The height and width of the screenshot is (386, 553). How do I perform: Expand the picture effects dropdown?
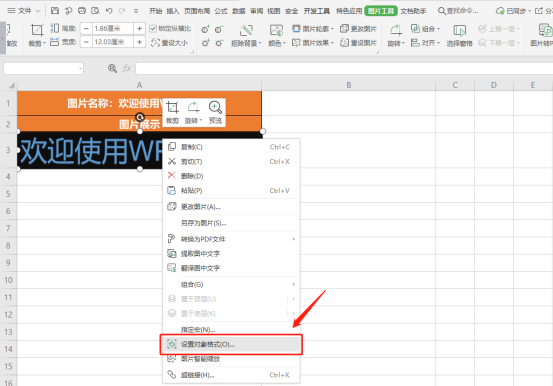click(332, 43)
